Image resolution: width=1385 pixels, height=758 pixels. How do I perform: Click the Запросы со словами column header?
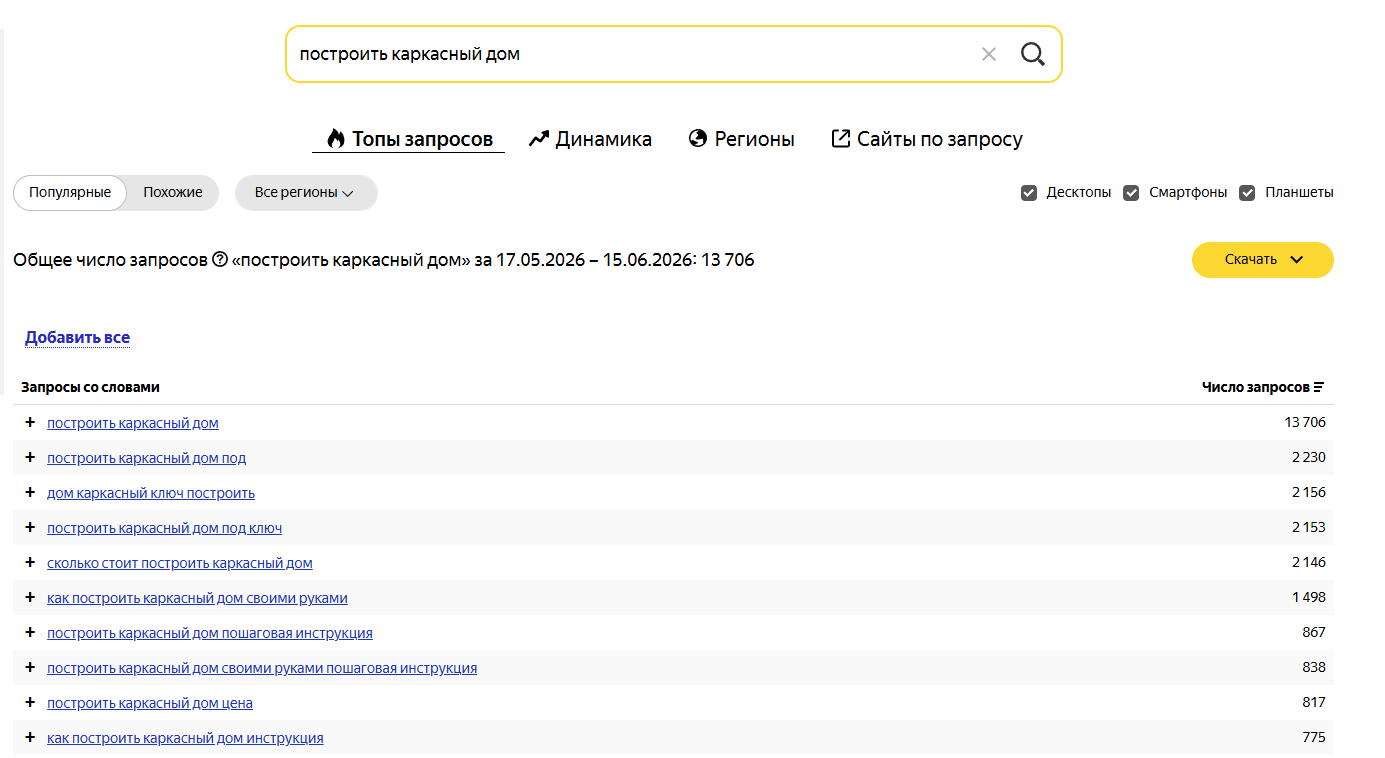coord(90,387)
